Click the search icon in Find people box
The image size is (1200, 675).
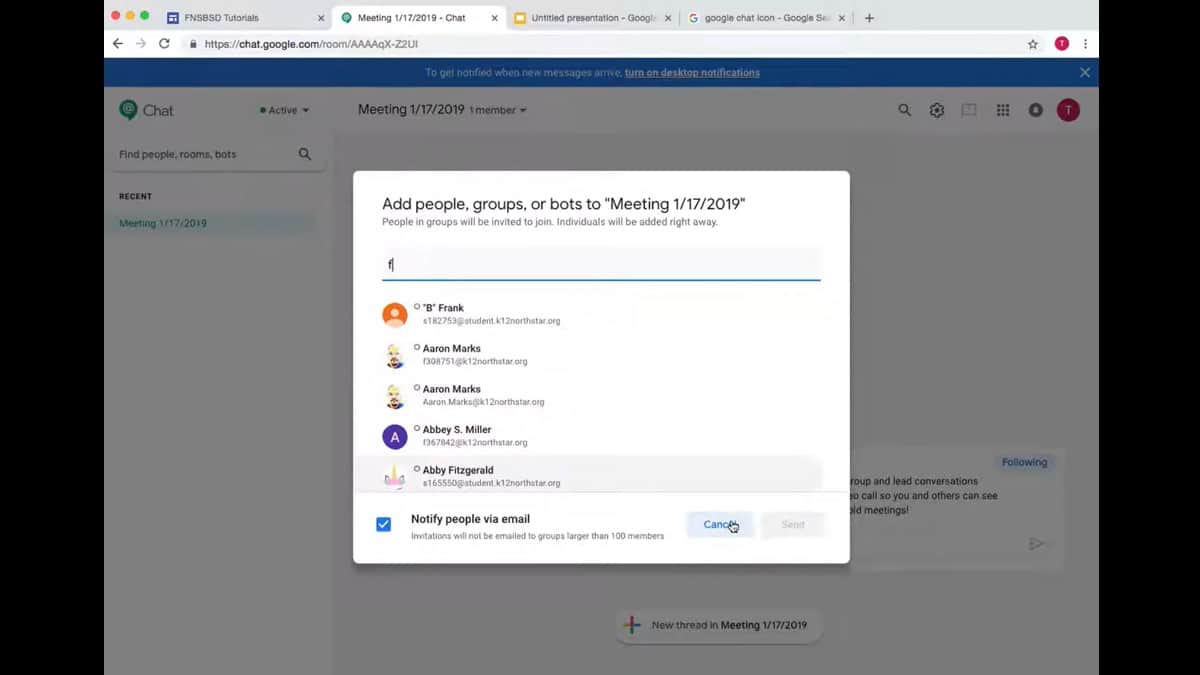(x=305, y=154)
